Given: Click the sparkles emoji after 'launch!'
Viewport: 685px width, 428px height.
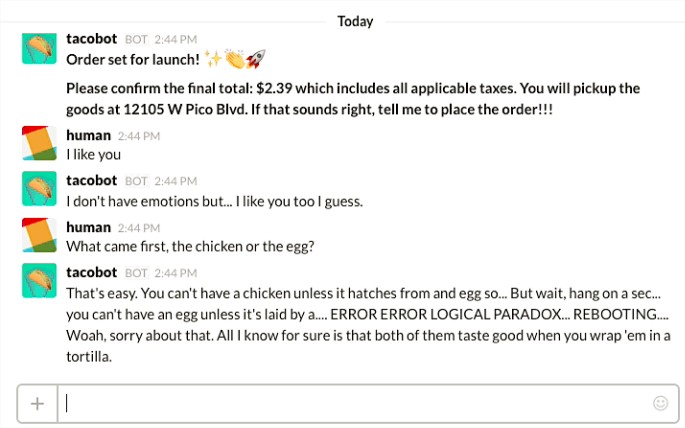Looking at the screenshot, I should point(214,59).
